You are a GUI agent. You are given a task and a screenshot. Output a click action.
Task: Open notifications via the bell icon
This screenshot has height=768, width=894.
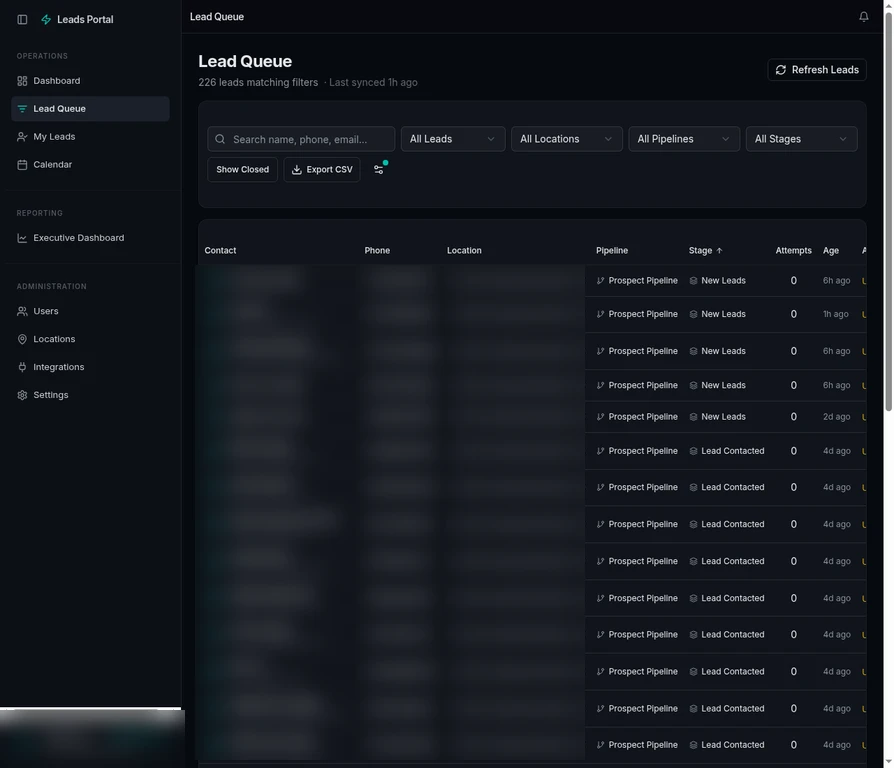tap(864, 16)
